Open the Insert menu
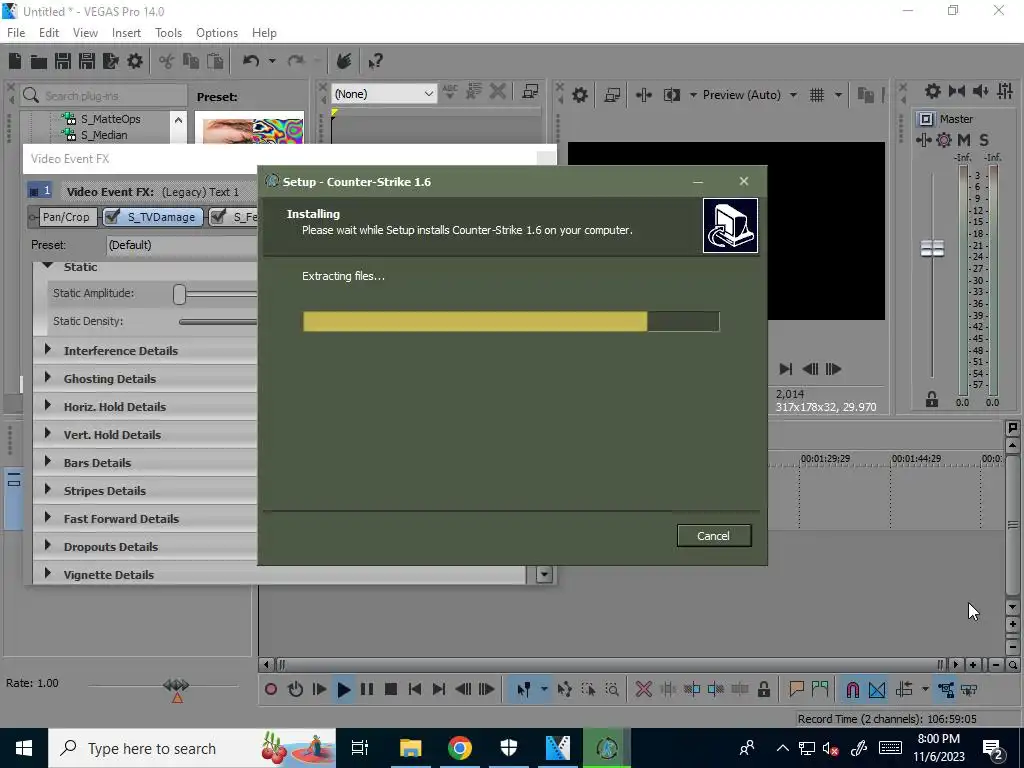This screenshot has height=768, width=1024. (126, 33)
